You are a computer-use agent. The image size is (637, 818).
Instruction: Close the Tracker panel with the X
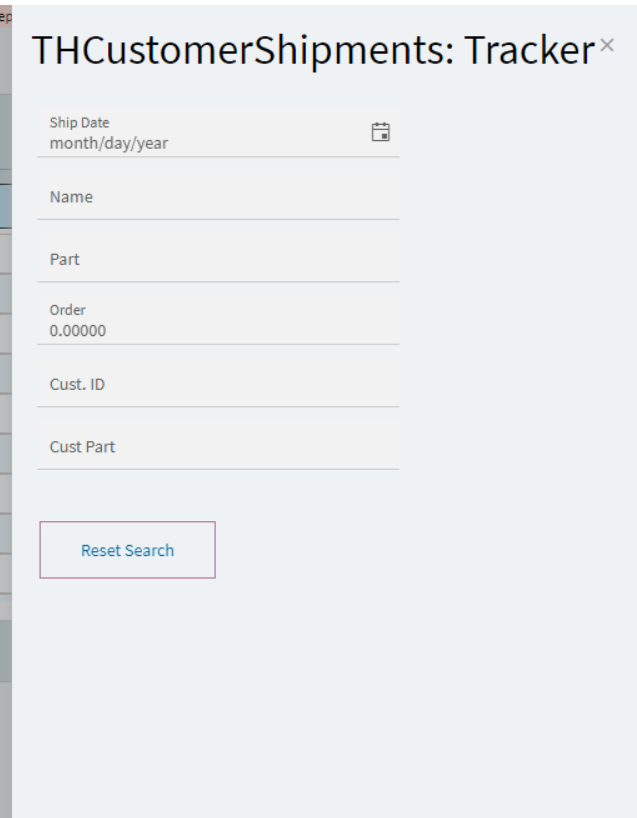607,45
